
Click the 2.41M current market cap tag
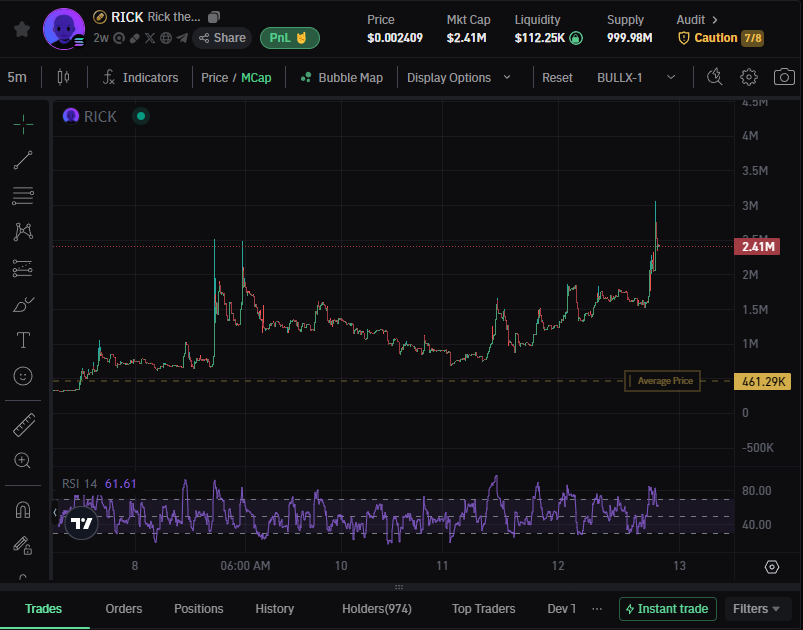coord(757,247)
